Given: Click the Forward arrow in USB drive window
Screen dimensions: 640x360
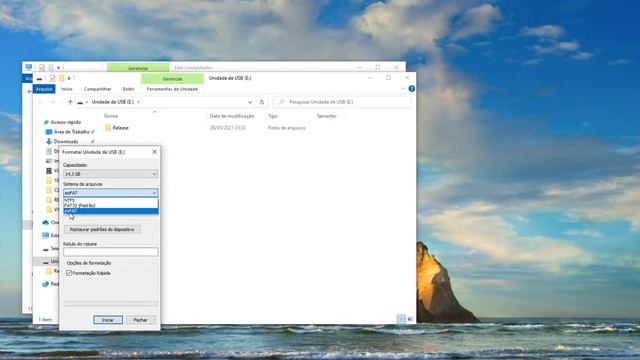Looking at the screenshot, I should (x=52, y=102).
